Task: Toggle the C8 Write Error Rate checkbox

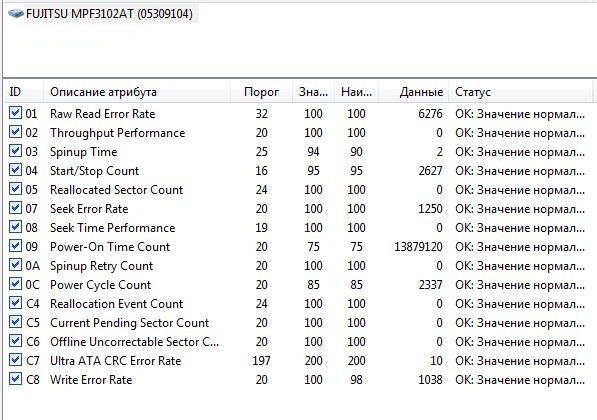Action: tap(15, 379)
